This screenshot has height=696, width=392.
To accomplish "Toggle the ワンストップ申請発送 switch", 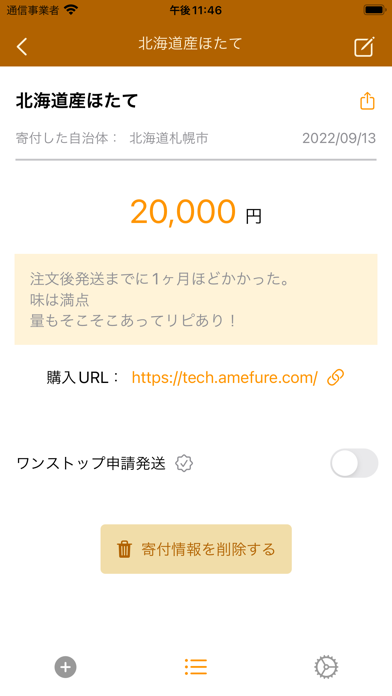I will tap(354, 463).
